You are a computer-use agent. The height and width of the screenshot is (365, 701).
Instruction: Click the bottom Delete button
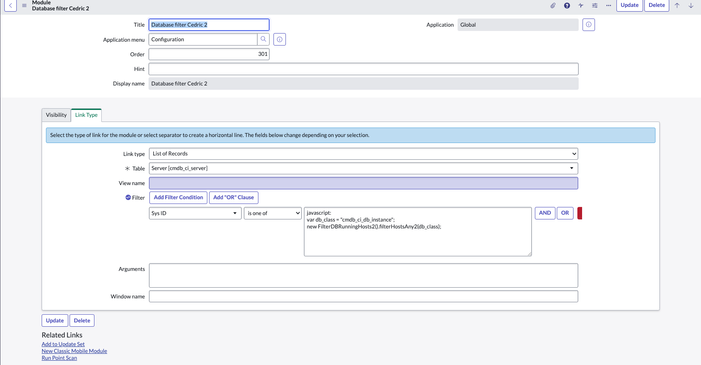click(x=82, y=320)
